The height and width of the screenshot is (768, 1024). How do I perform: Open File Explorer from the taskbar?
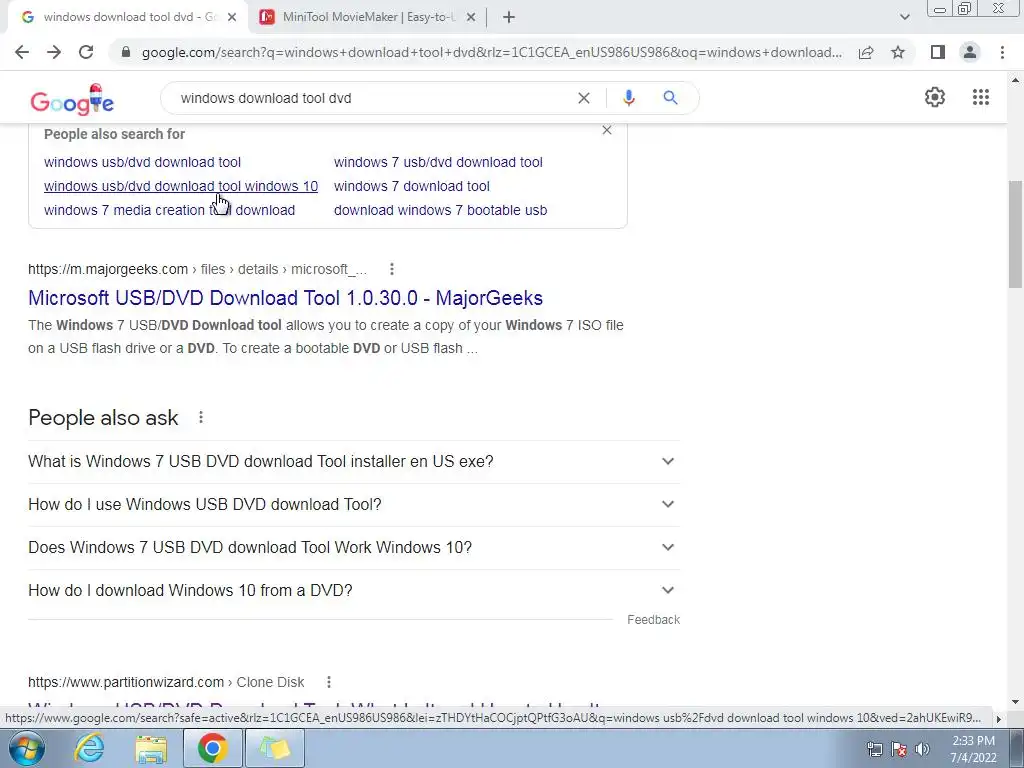point(151,748)
